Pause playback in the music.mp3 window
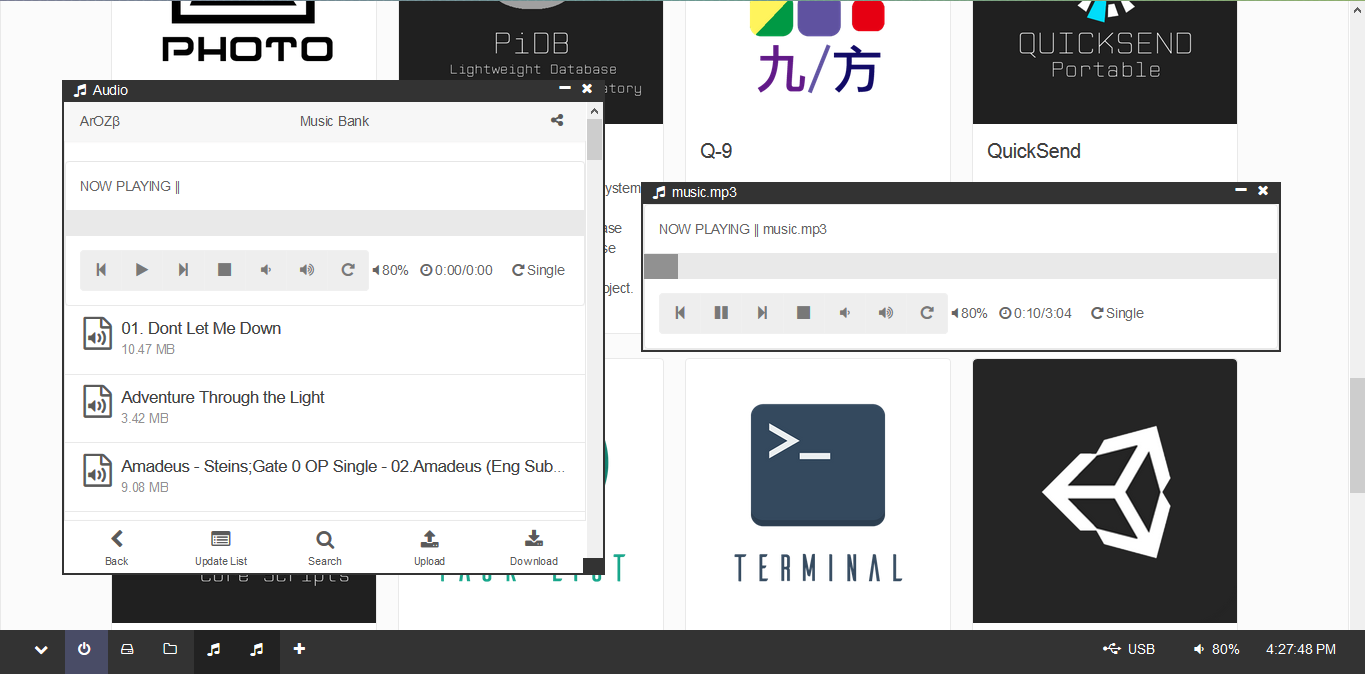Viewport: 1365px width, 674px height. (x=721, y=313)
